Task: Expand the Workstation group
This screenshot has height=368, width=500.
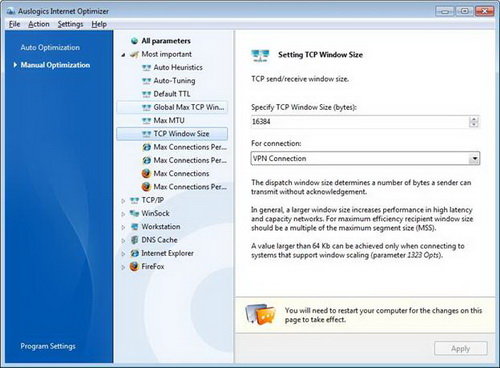Action: 123,227
